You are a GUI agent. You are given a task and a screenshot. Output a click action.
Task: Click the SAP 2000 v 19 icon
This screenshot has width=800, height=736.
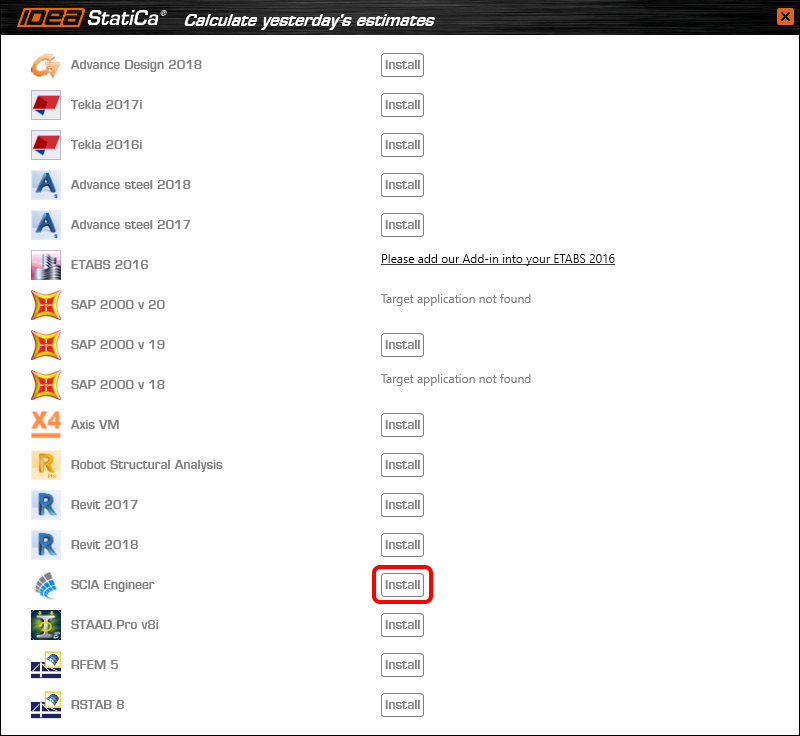click(x=45, y=345)
